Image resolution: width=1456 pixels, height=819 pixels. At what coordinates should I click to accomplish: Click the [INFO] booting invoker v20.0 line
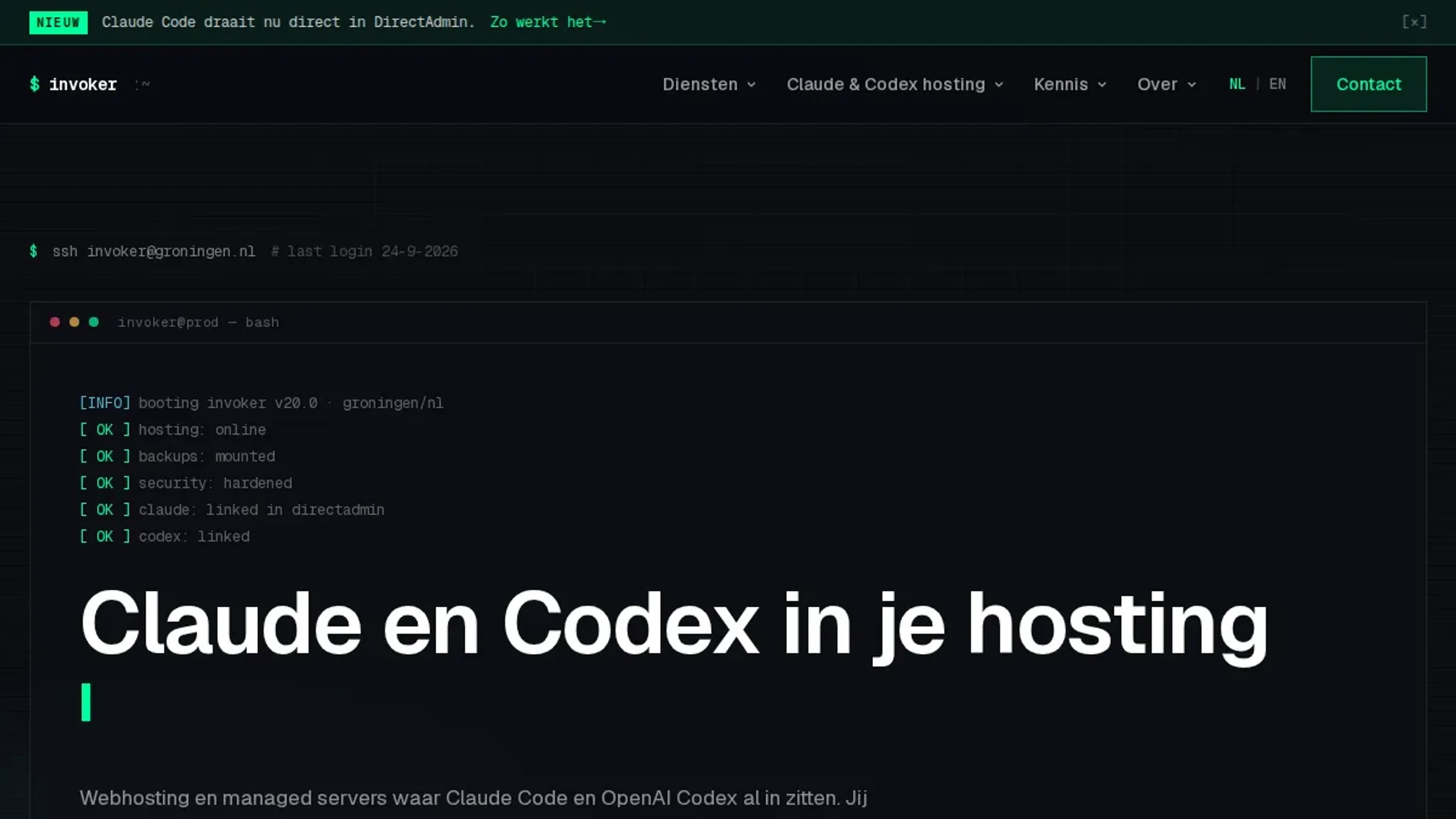[x=262, y=403]
